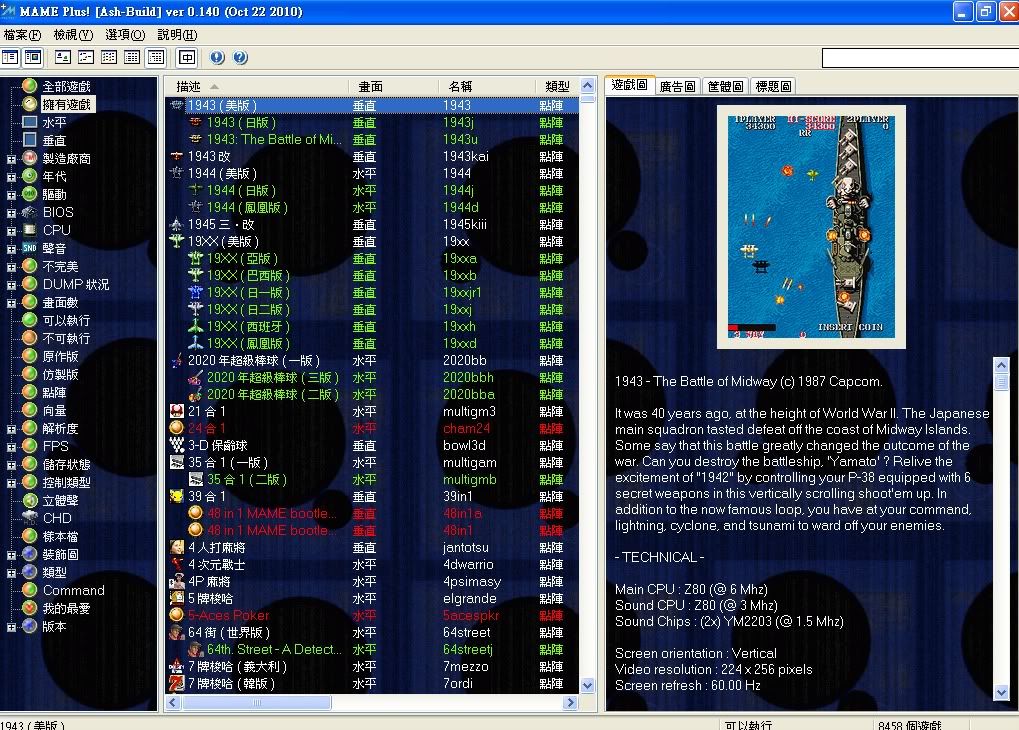
Task: Expand the BIOS tree node
Action: click(x=11, y=213)
